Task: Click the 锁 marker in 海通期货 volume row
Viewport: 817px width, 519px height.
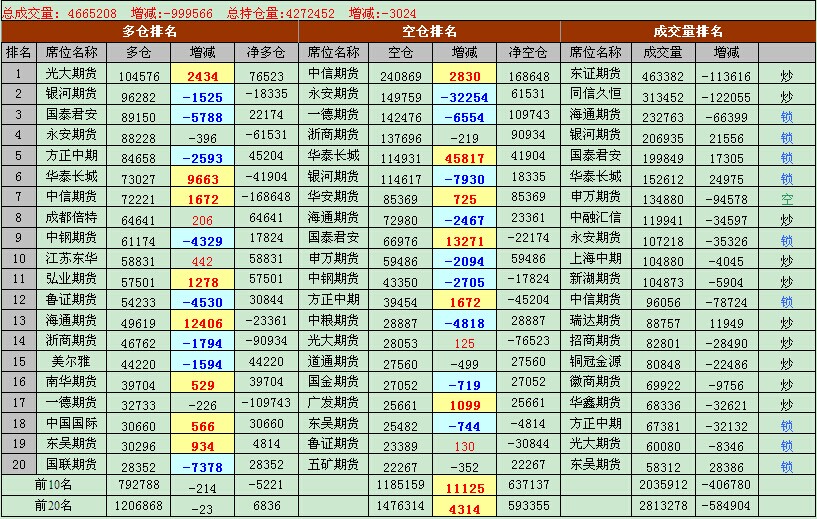Action: (x=787, y=117)
